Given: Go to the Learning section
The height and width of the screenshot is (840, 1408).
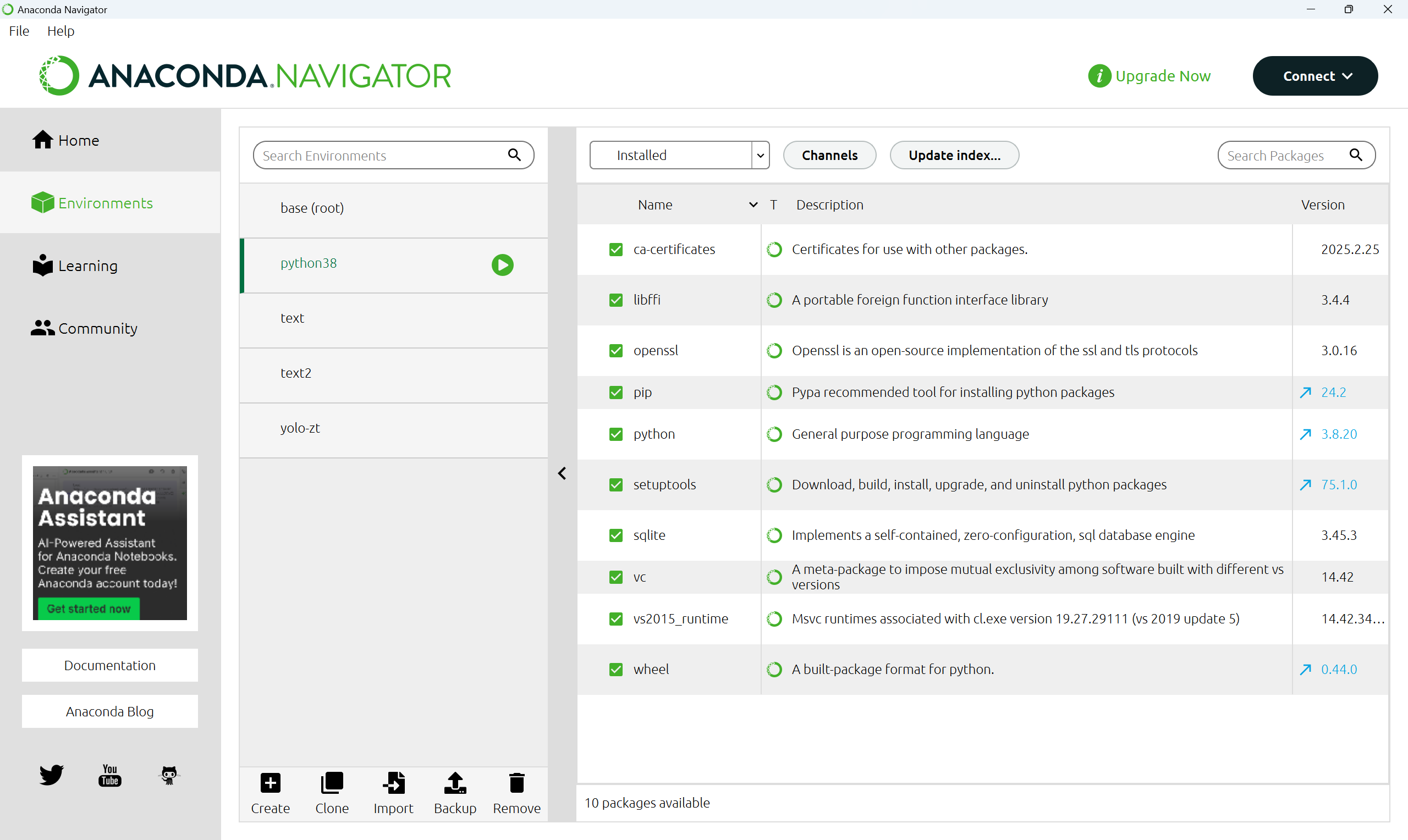Looking at the screenshot, I should pyautogui.click(x=110, y=266).
